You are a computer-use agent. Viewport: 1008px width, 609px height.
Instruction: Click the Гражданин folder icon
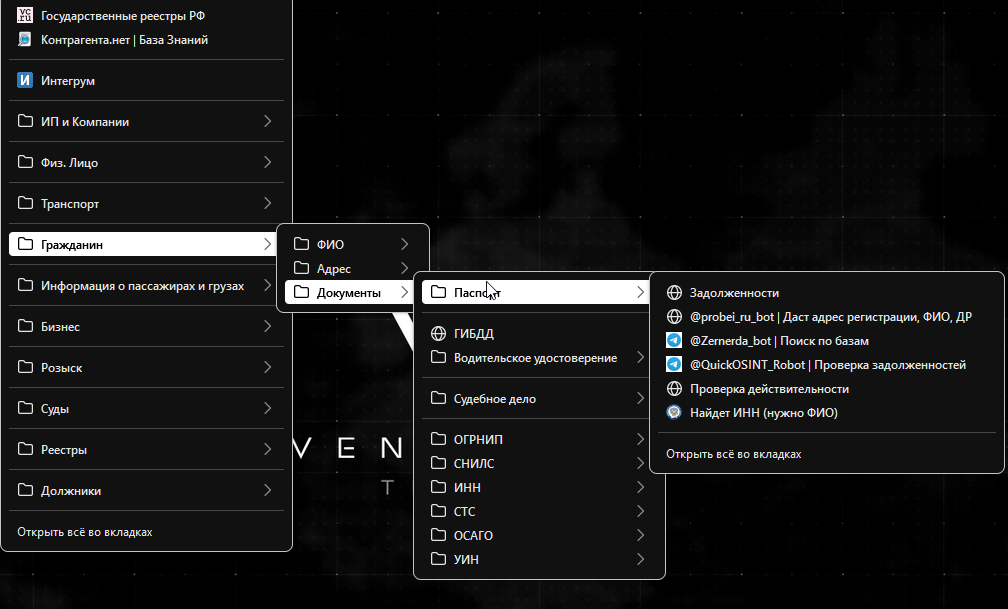tap(25, 244)
